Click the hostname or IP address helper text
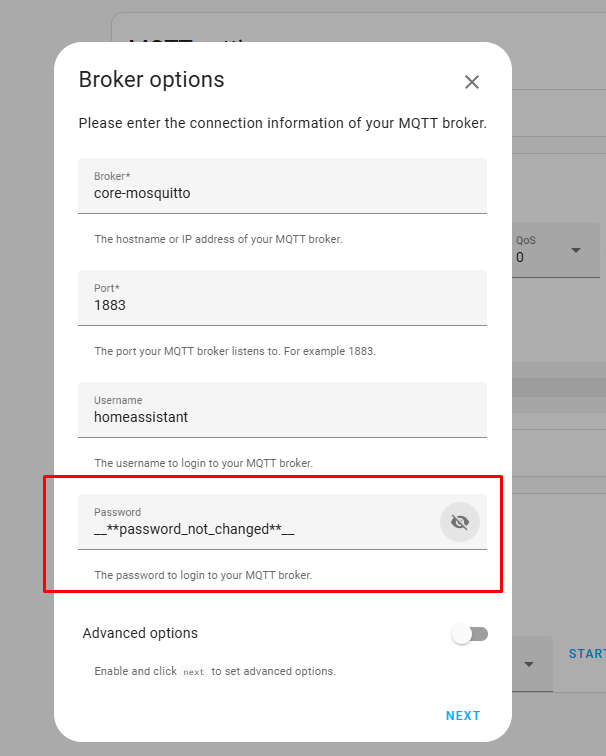This screenshot has height=756, width=606. tap(218, 239)
